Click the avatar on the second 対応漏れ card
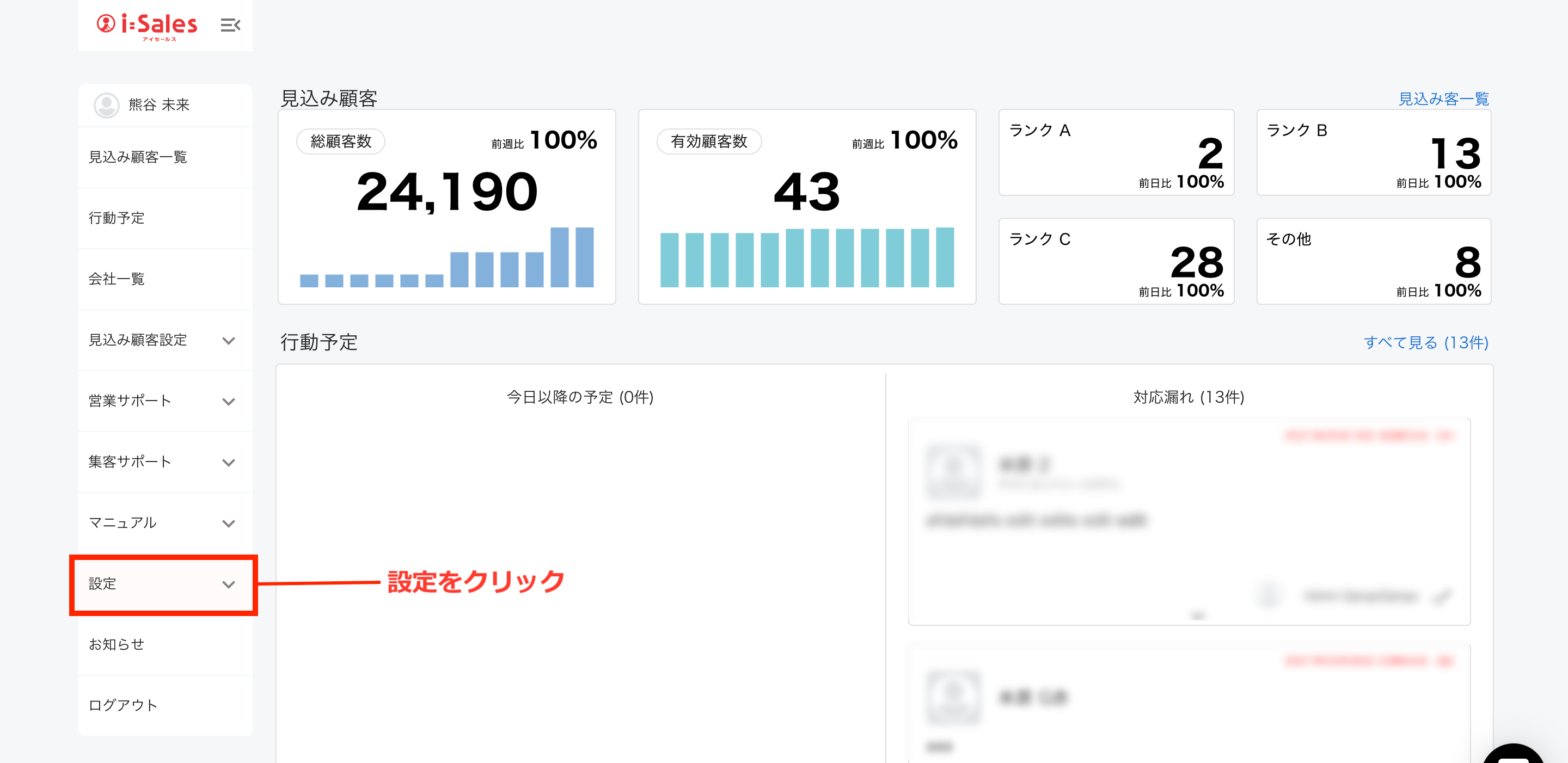The height and width of the screenshot is (763, 1568). tap(953, 697)
